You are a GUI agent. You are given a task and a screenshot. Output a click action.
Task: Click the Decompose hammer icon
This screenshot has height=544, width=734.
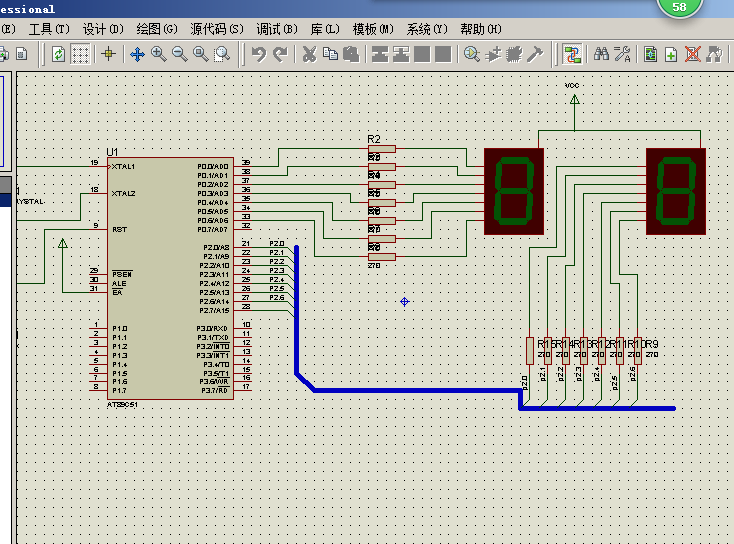pos(535,54)
